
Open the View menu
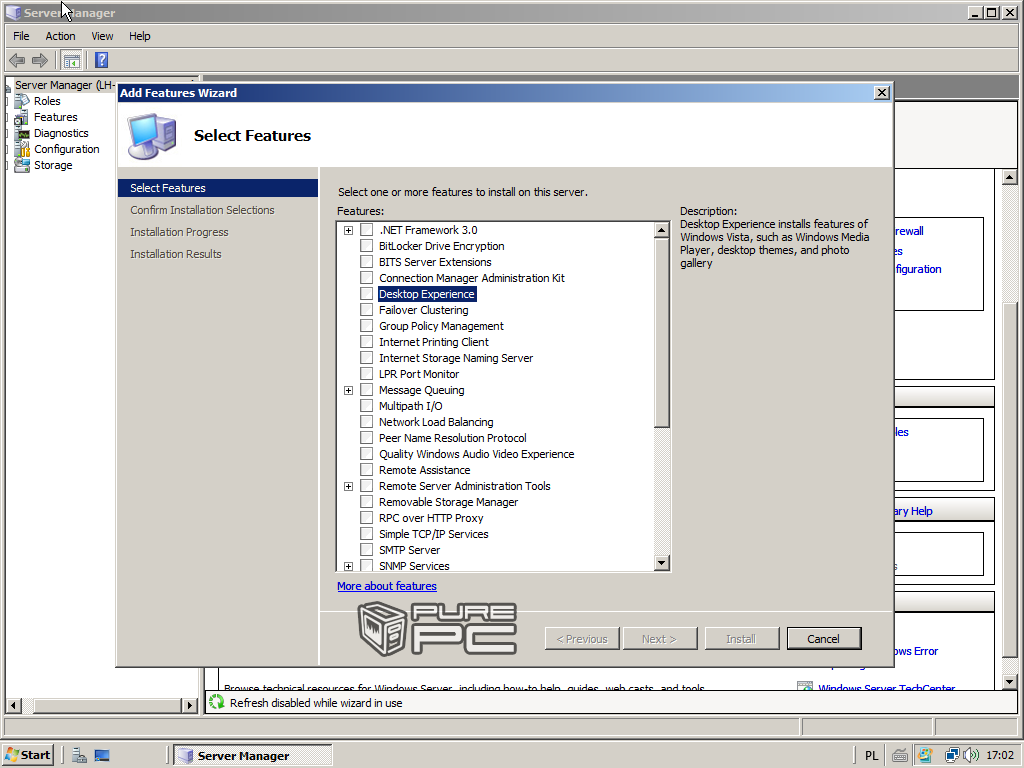(x=102, y=36)
